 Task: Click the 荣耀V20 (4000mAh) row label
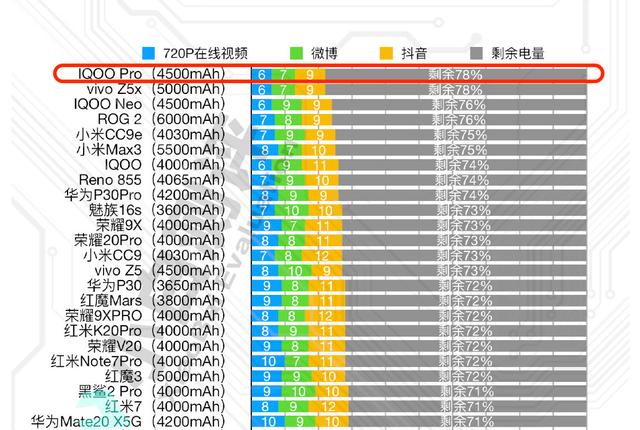point(156,346)
